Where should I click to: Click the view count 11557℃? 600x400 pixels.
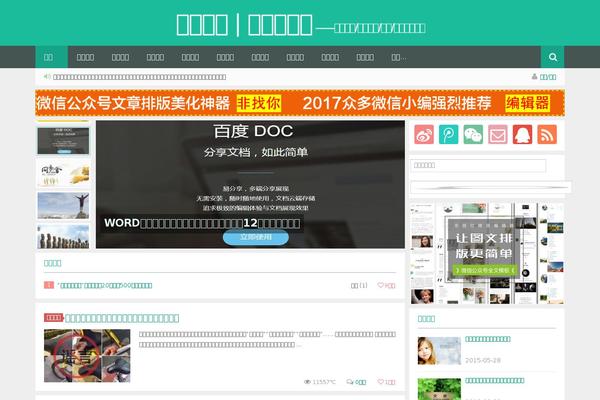click(320, 382)
